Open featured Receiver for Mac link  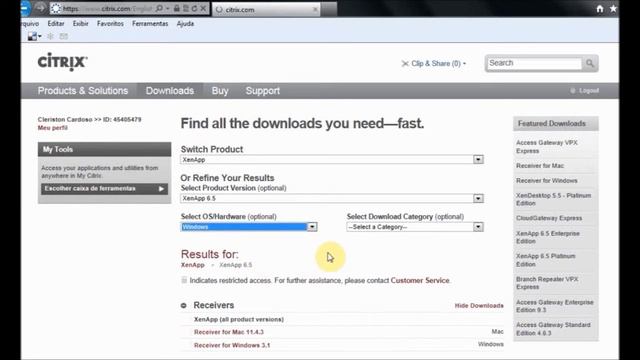pos(540,166)
